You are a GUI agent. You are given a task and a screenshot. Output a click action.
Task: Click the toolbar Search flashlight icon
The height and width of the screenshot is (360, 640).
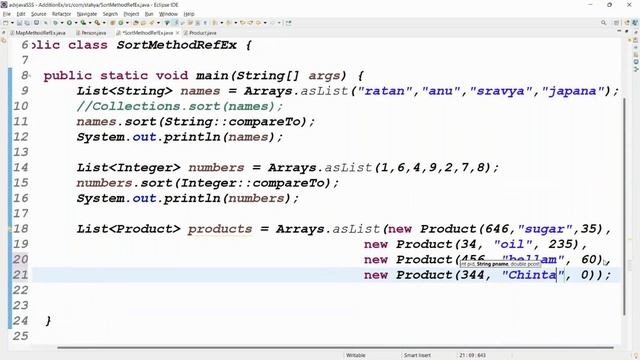[152, 23]
